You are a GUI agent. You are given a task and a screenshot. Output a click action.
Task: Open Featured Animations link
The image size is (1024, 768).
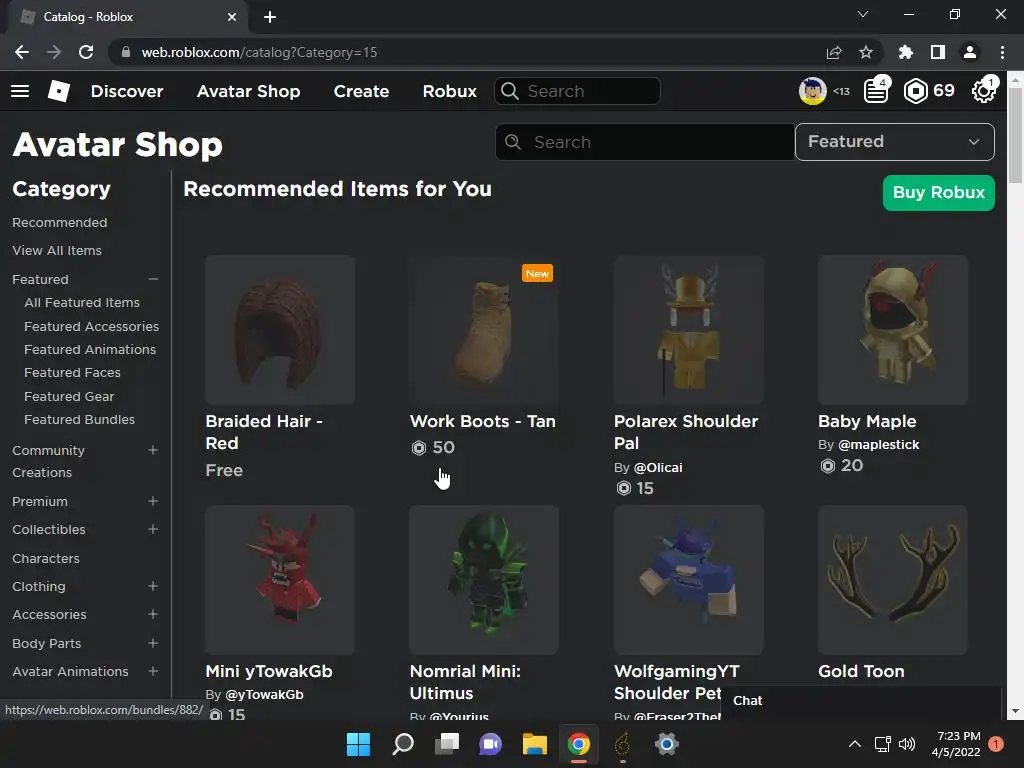[90, 349]
